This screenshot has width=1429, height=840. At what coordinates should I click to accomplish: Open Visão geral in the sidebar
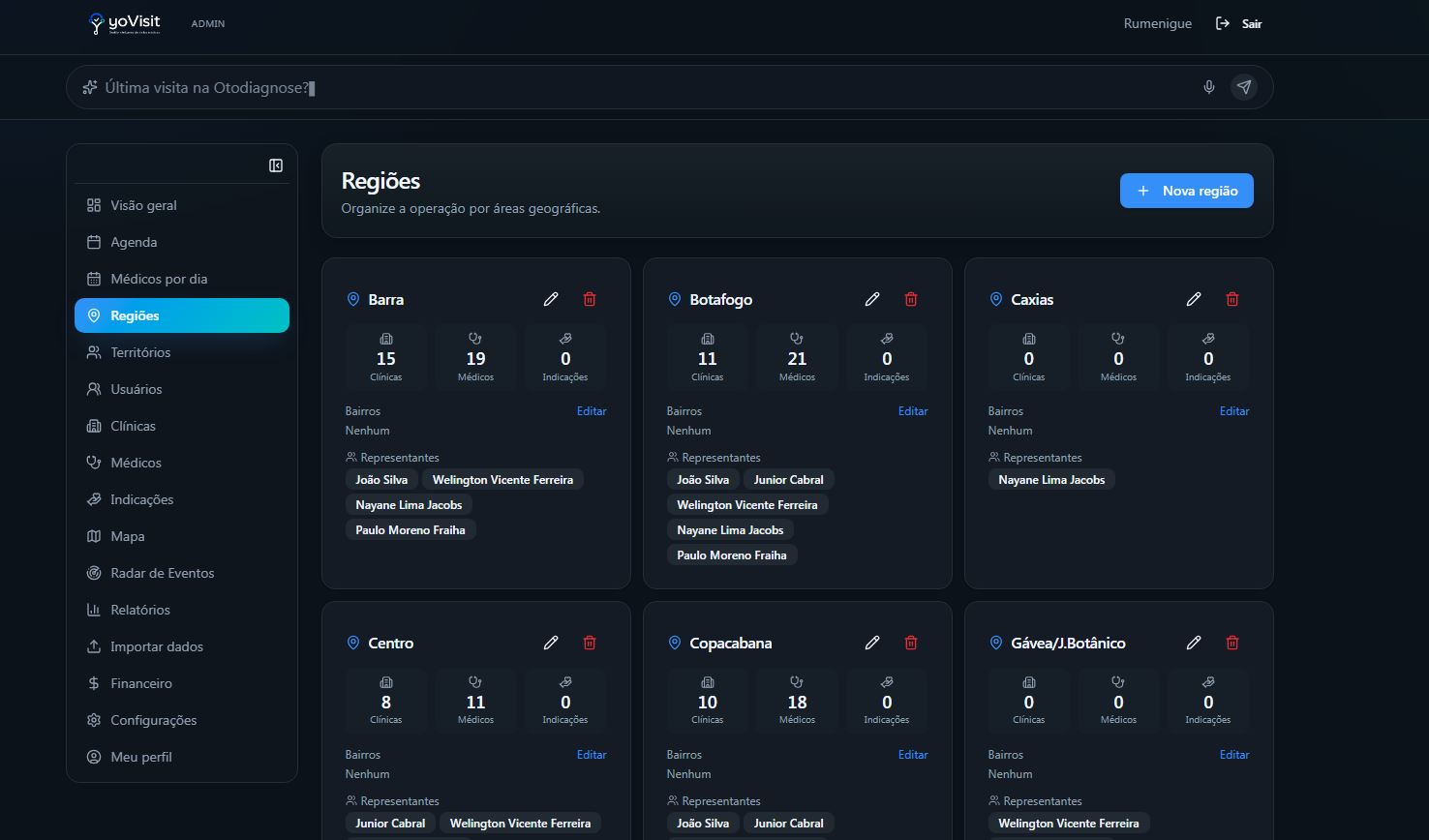182,205
